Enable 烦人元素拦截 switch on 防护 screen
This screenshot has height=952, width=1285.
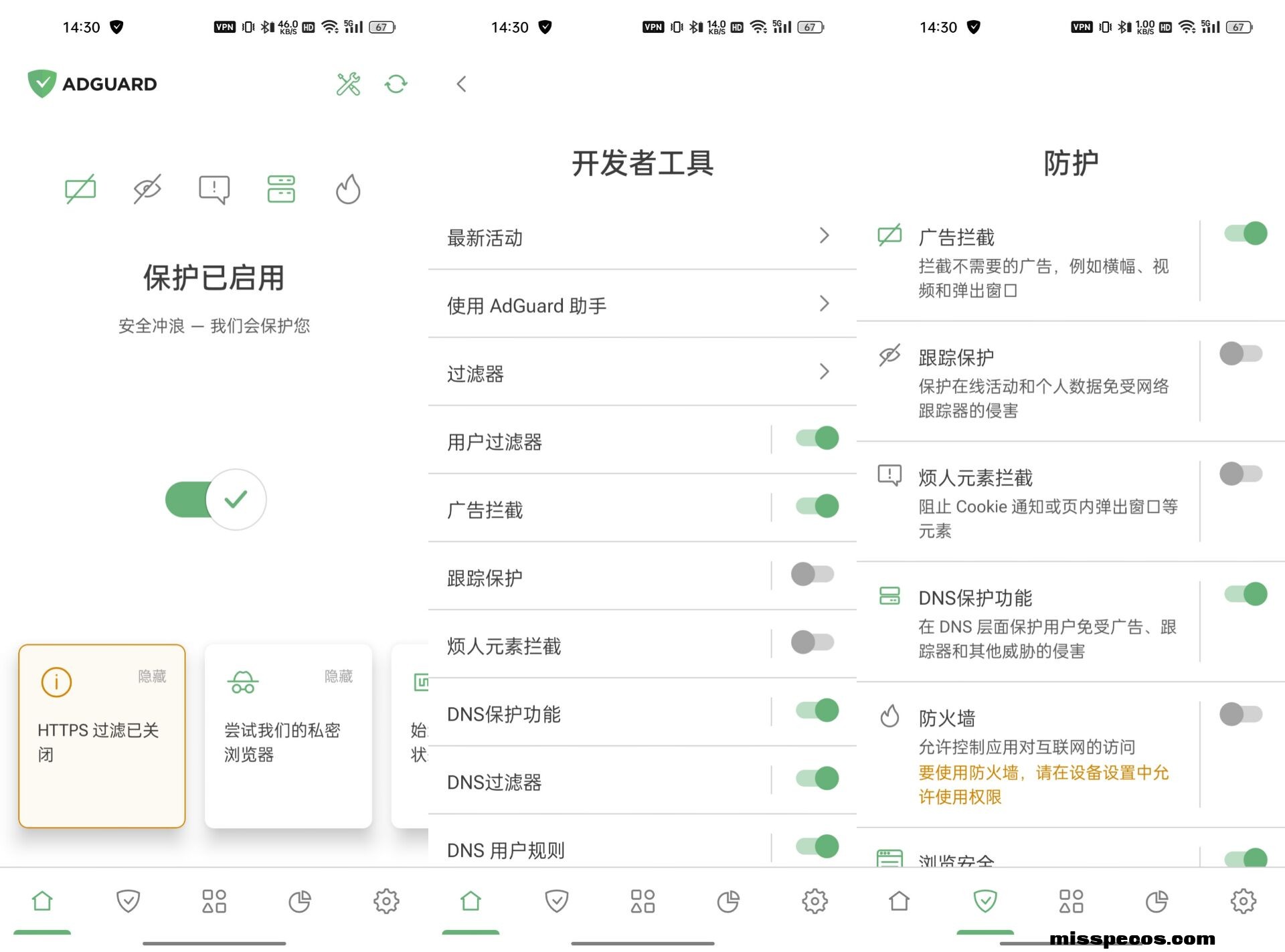coord(1241,474)
